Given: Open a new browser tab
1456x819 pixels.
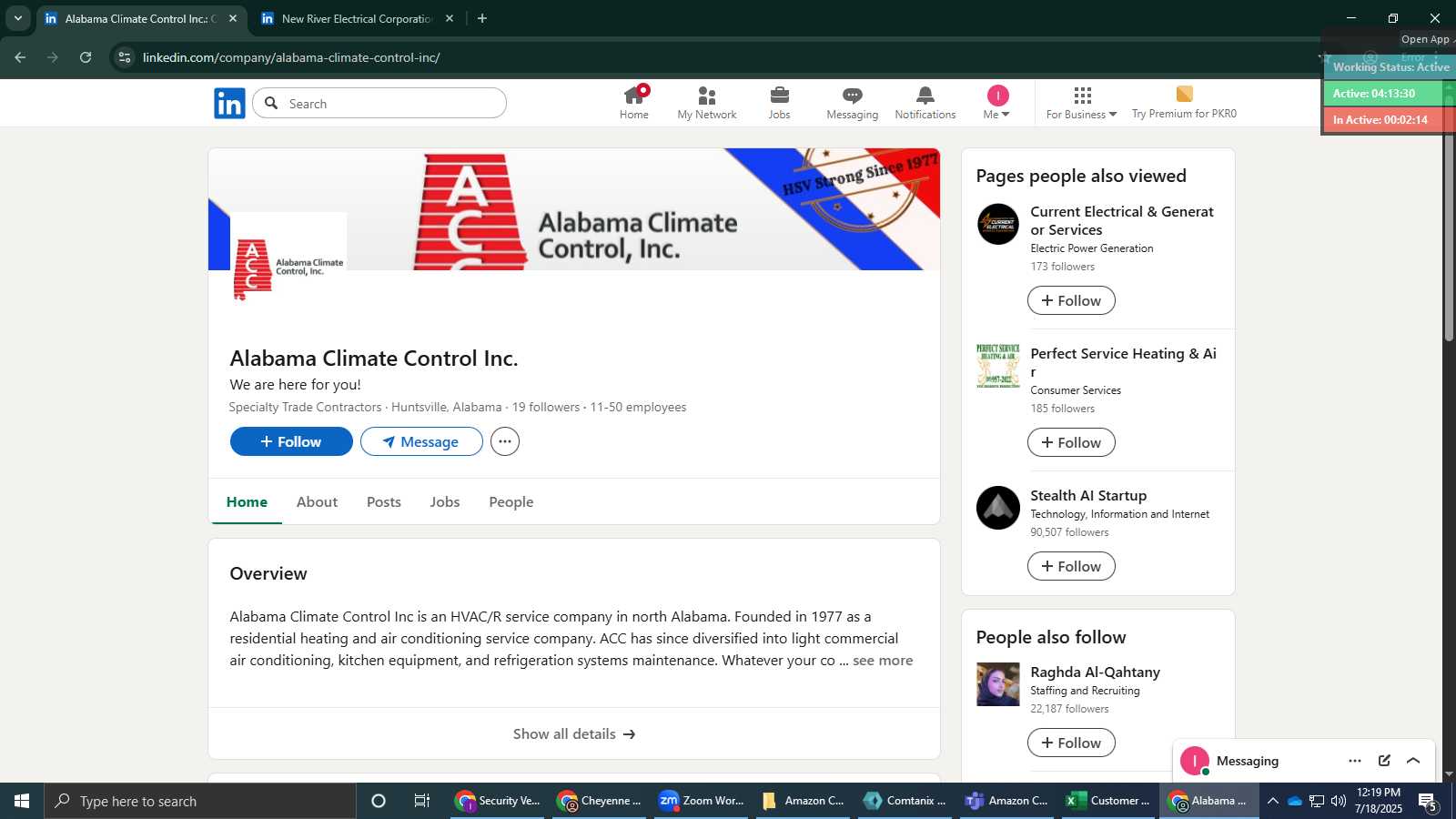Looking at the screenshot, I should (482, 18).
